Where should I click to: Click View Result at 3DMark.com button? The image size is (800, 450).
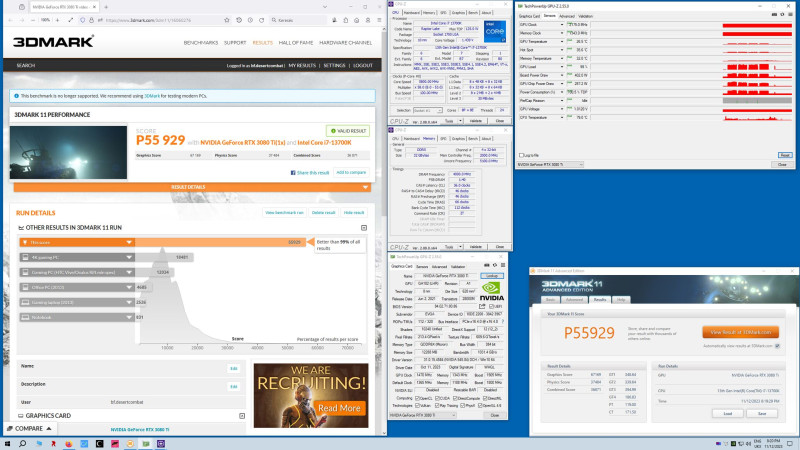click(740, 332)
